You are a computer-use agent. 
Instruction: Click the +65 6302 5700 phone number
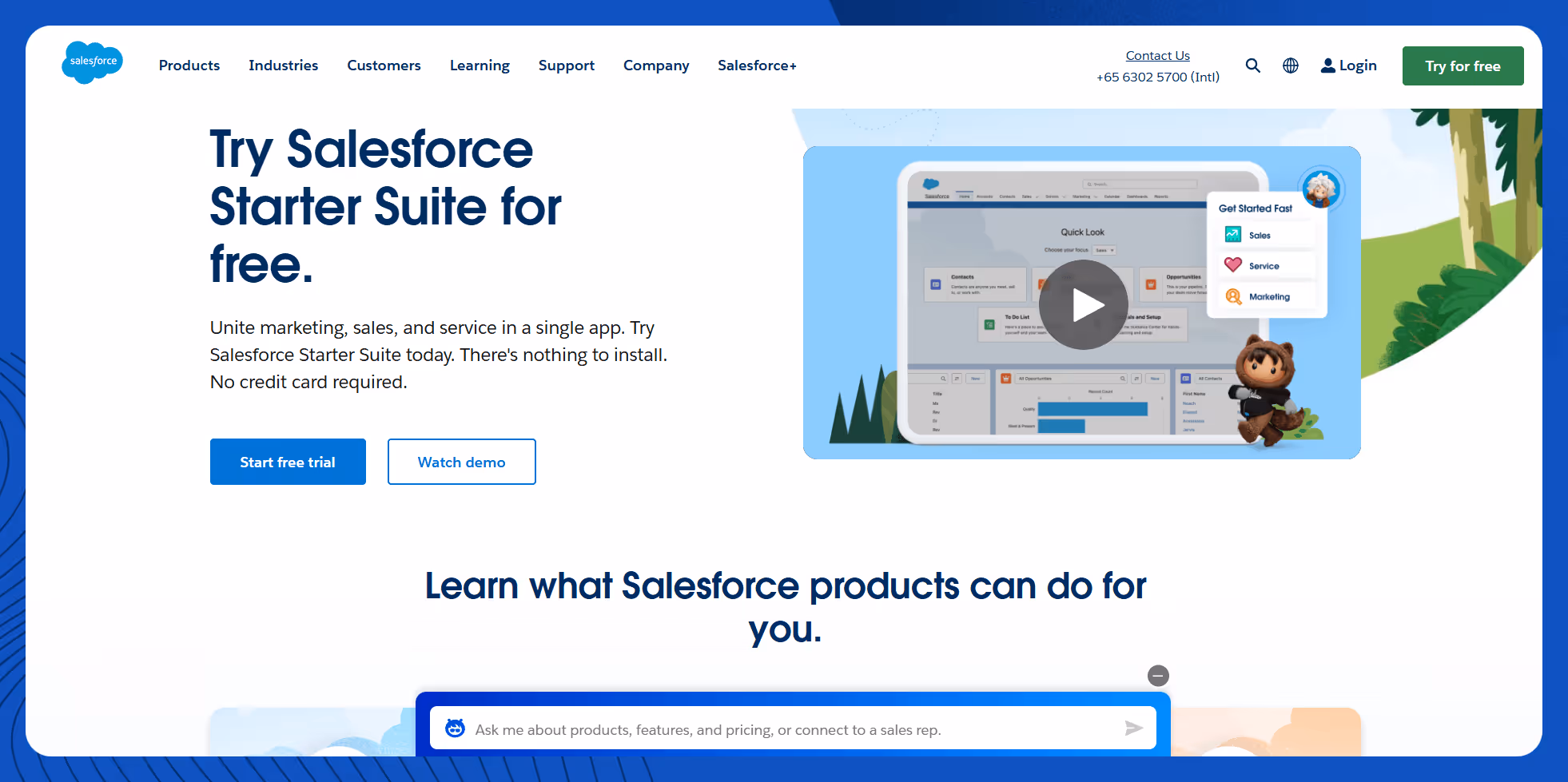tap(1157, 77)
